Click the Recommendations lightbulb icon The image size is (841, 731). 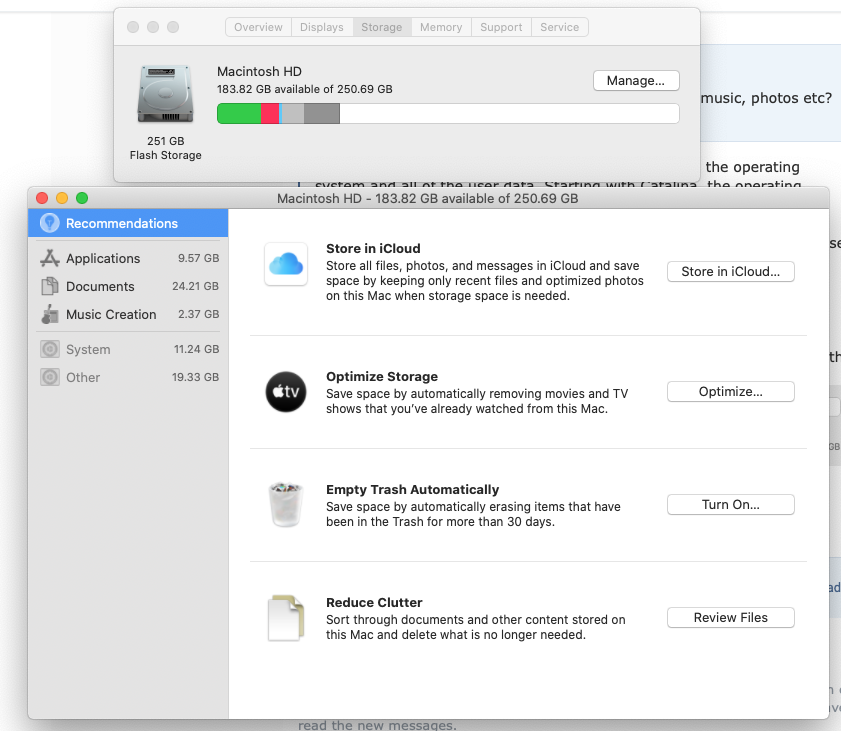click(x=50, y=223)
